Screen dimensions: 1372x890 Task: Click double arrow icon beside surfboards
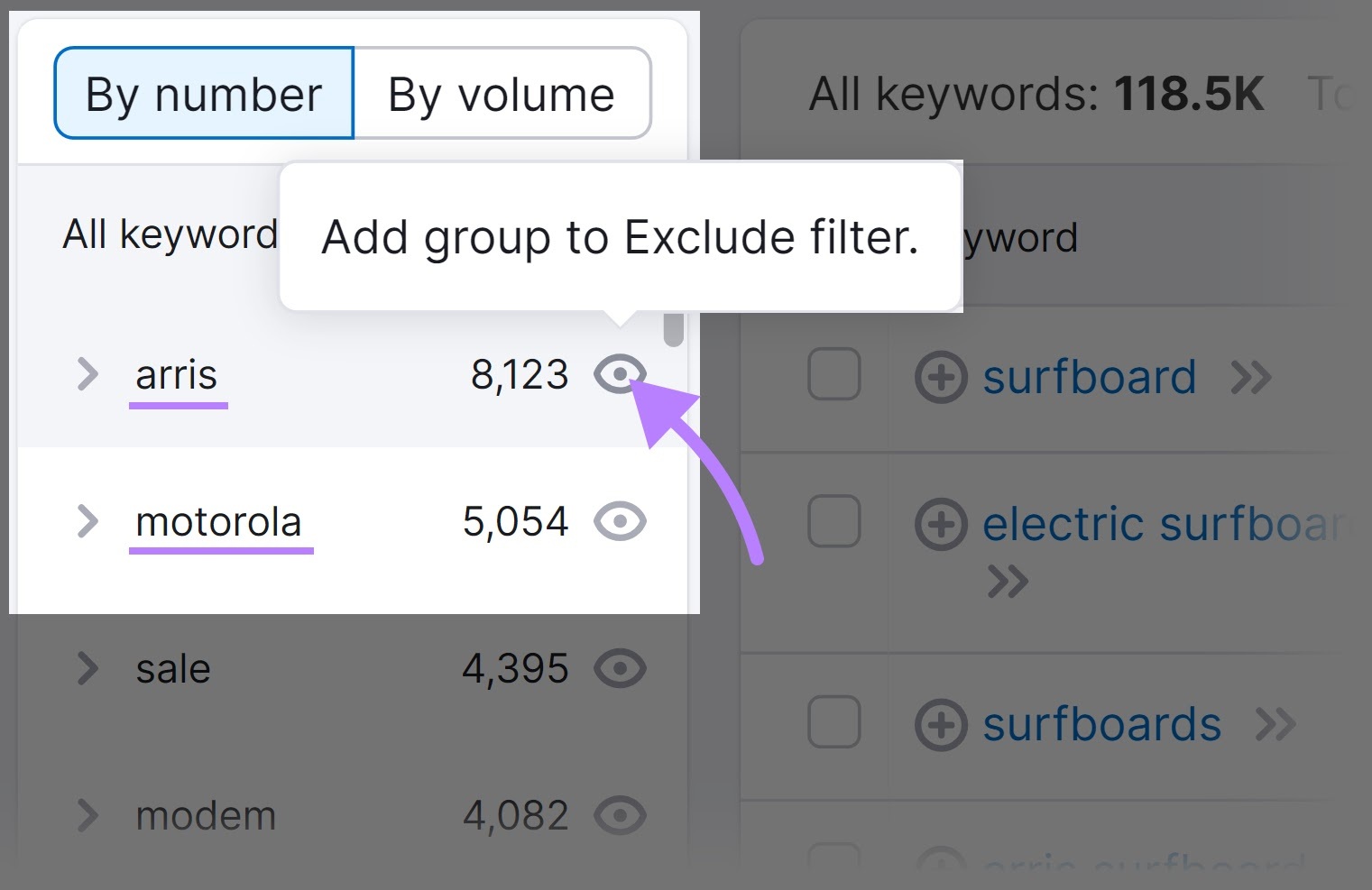(1275, 724)
